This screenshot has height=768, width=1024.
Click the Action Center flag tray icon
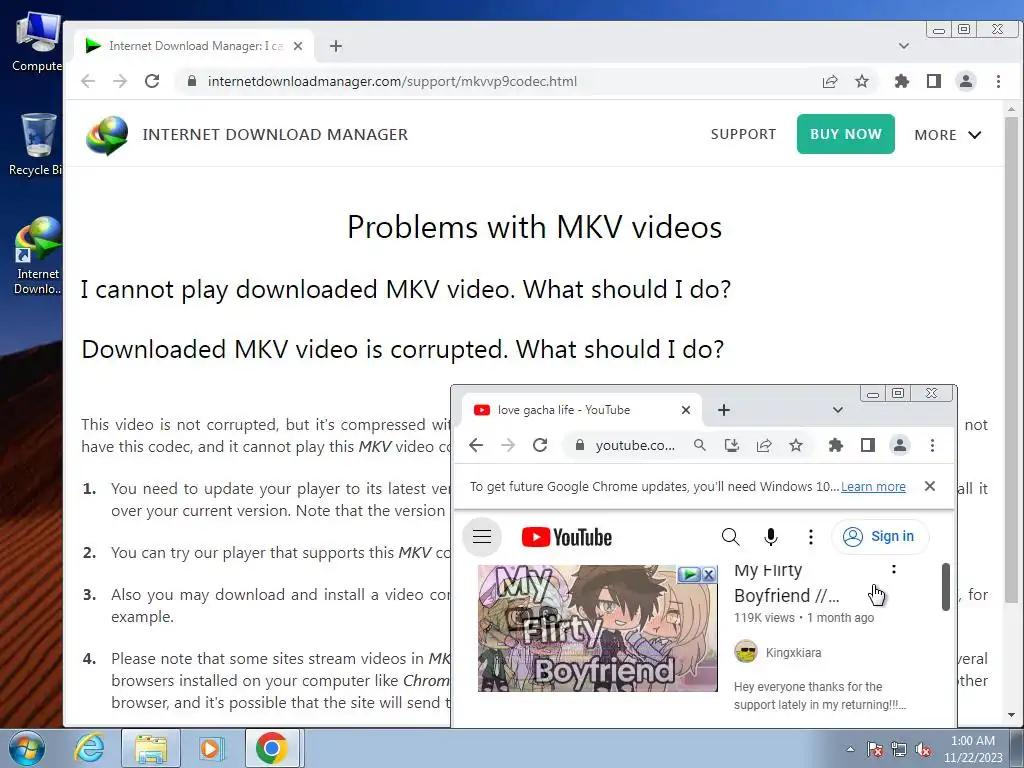pos(875,749)
